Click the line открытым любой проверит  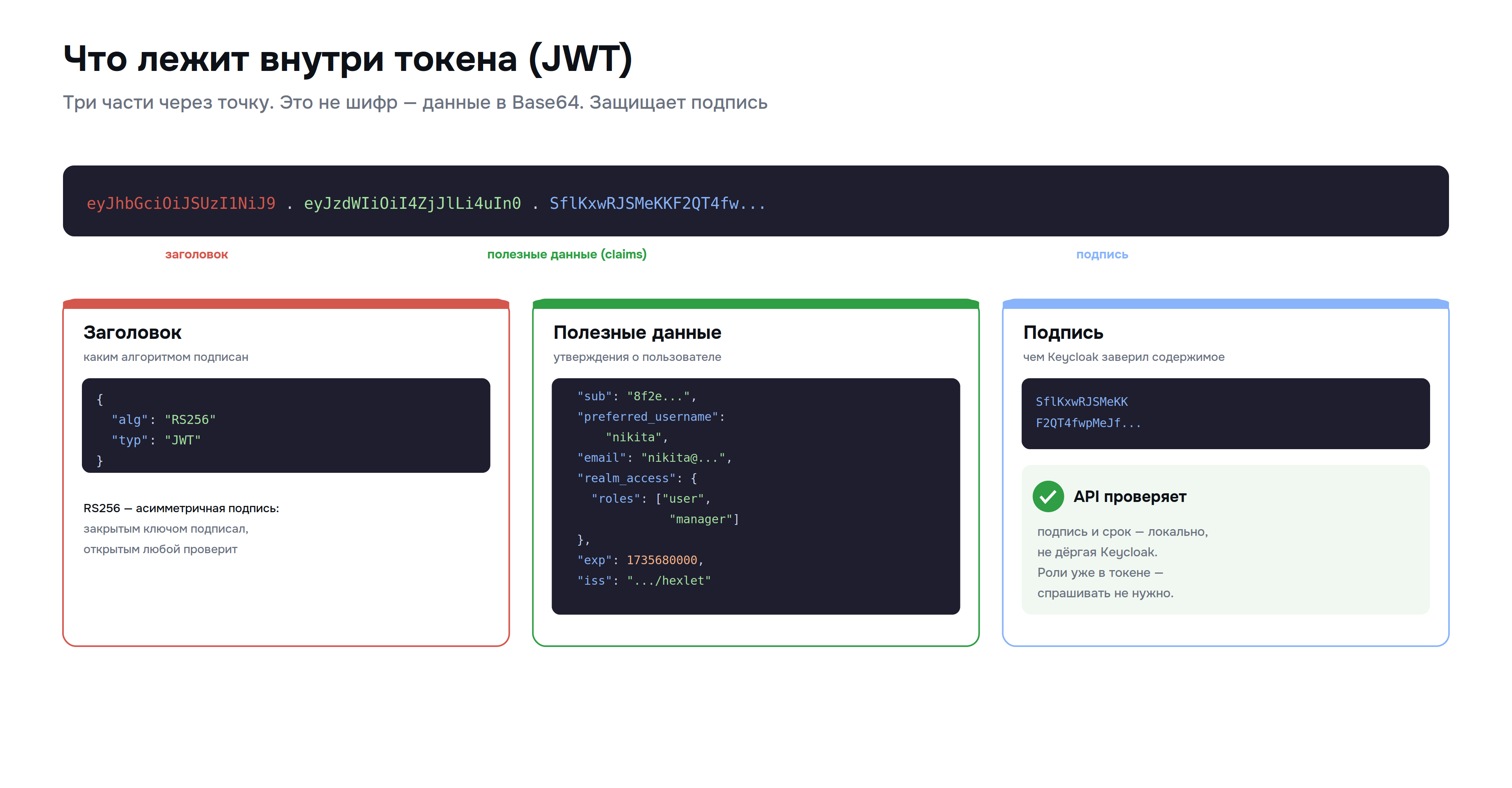click(160, 550)
